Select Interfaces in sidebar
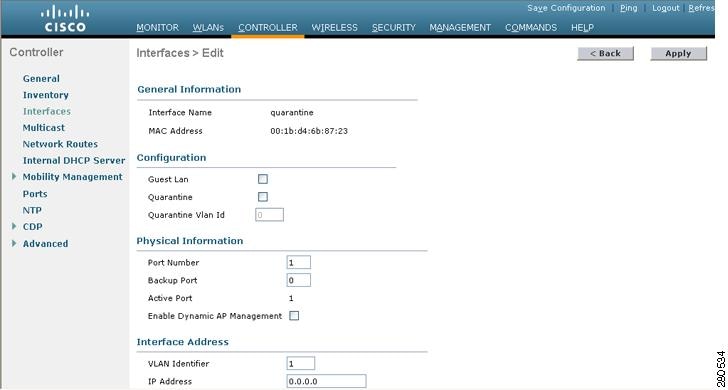The height and width of the screenshot is (390, 728). point(47,111)
